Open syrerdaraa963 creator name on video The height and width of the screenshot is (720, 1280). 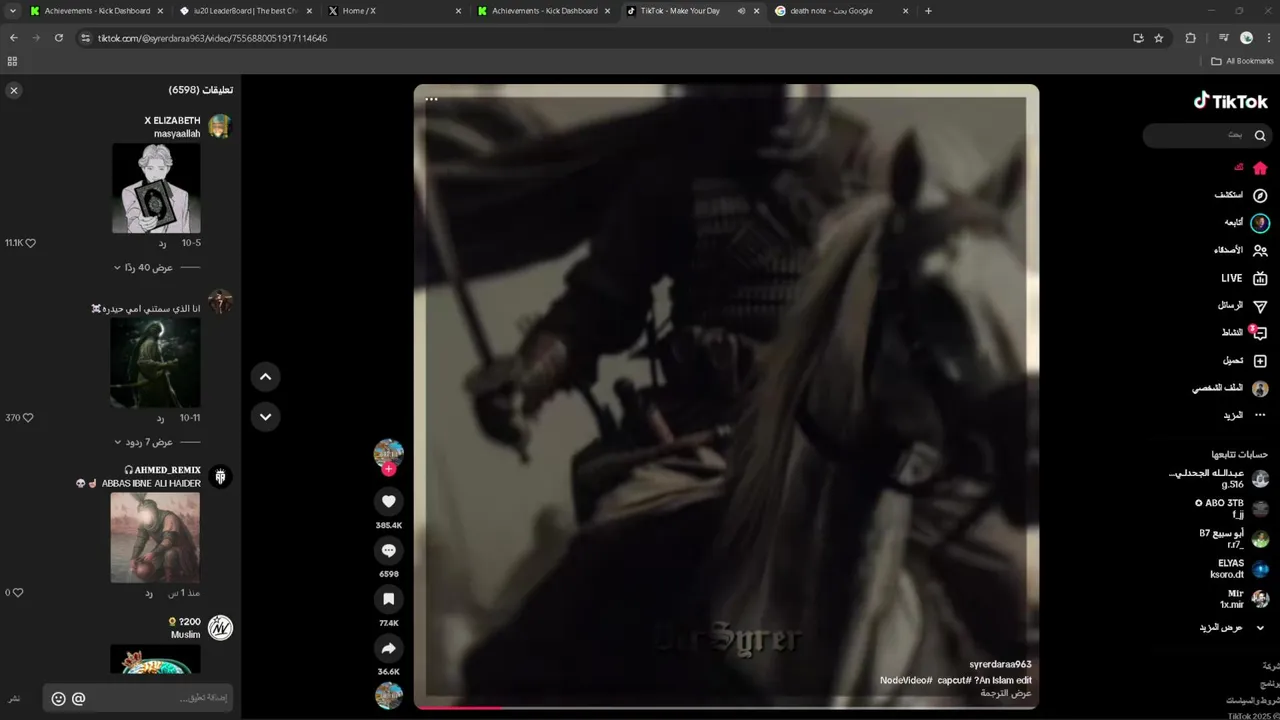pos(1000,665)
